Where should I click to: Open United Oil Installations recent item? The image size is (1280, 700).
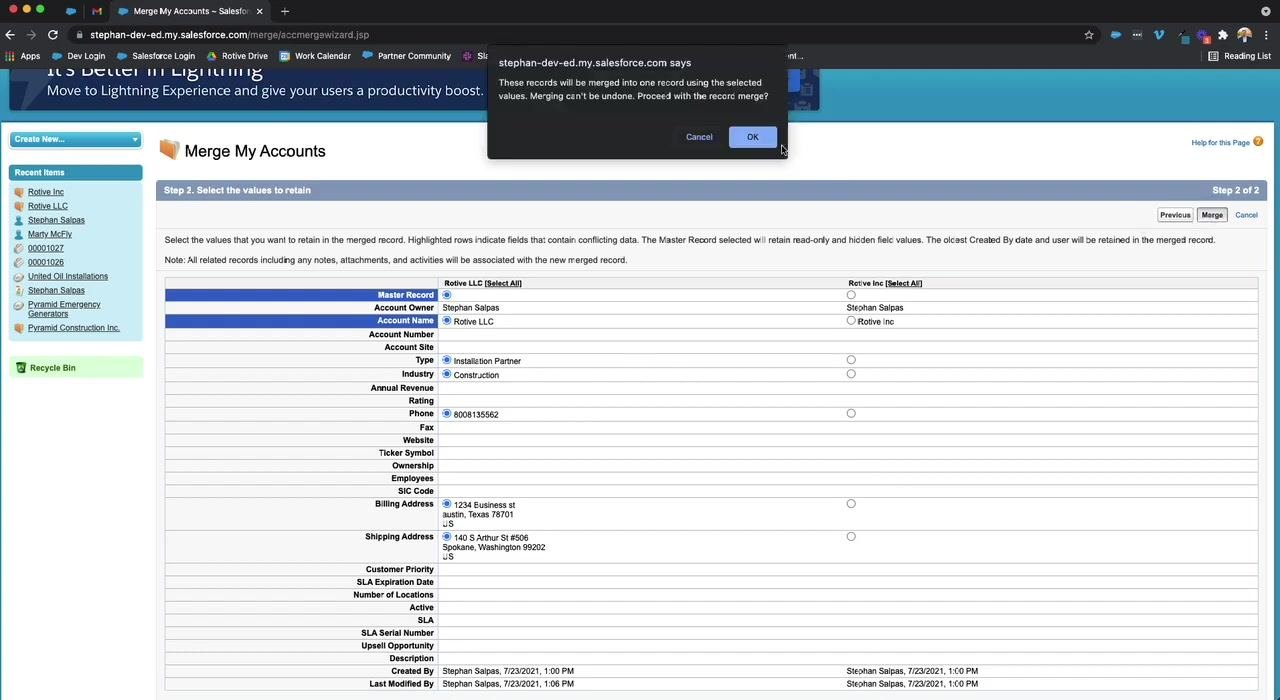click(68, 276)
